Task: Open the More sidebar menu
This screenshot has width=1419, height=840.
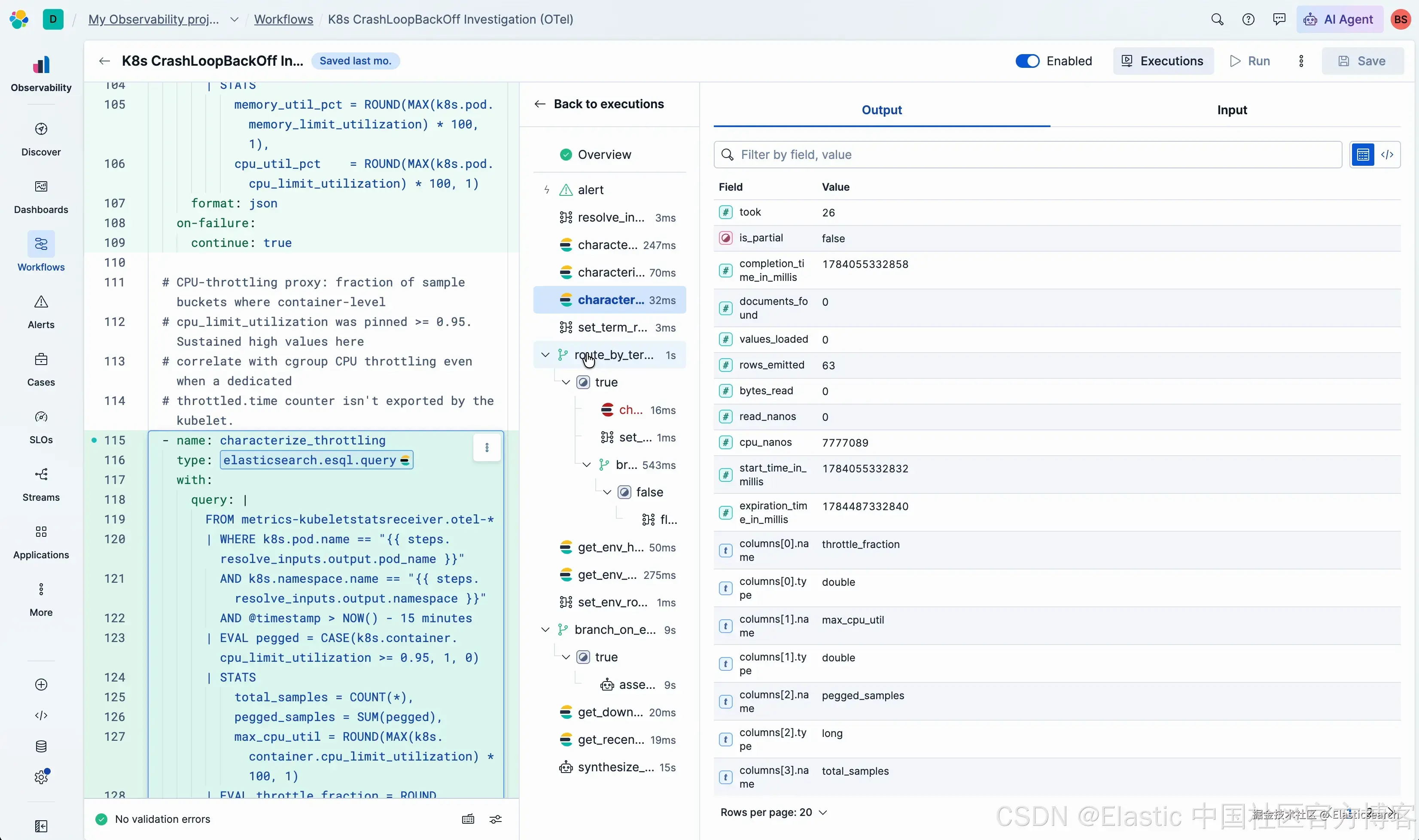Action: [x=41, y=599]
